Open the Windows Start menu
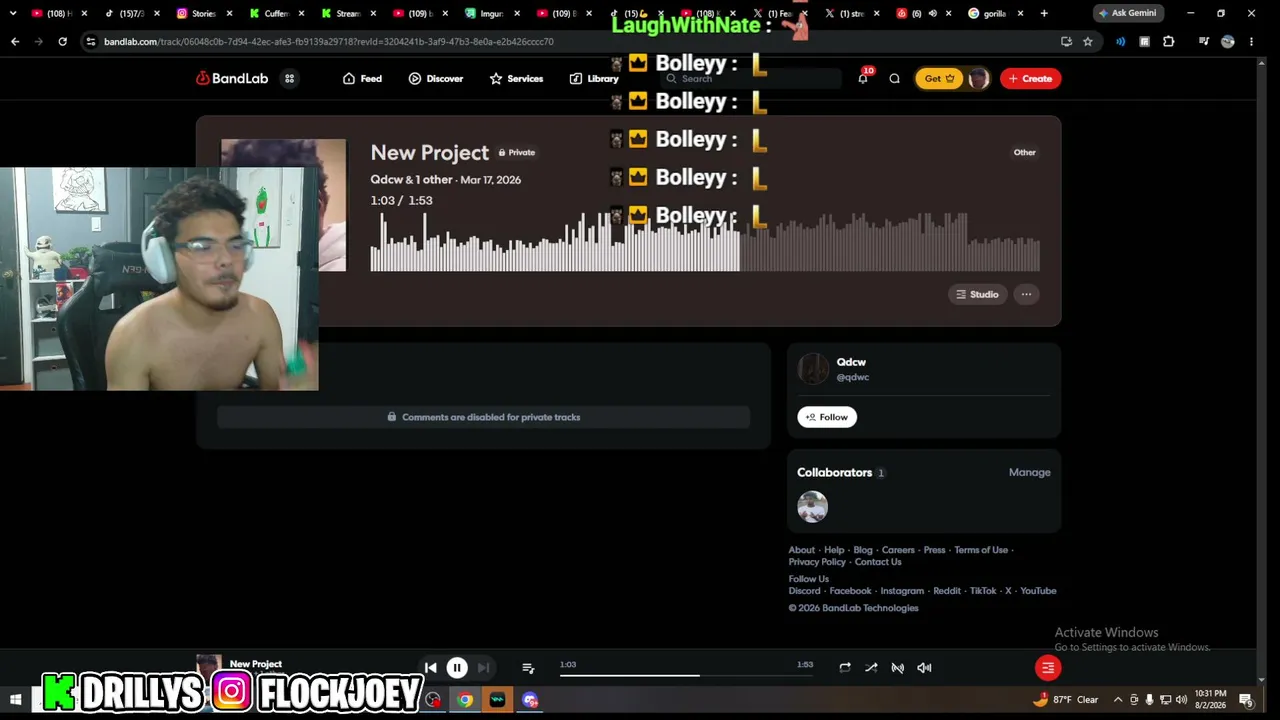This screenshot has width=1280, height=720. pyautogui.click(x=15, y=700)
